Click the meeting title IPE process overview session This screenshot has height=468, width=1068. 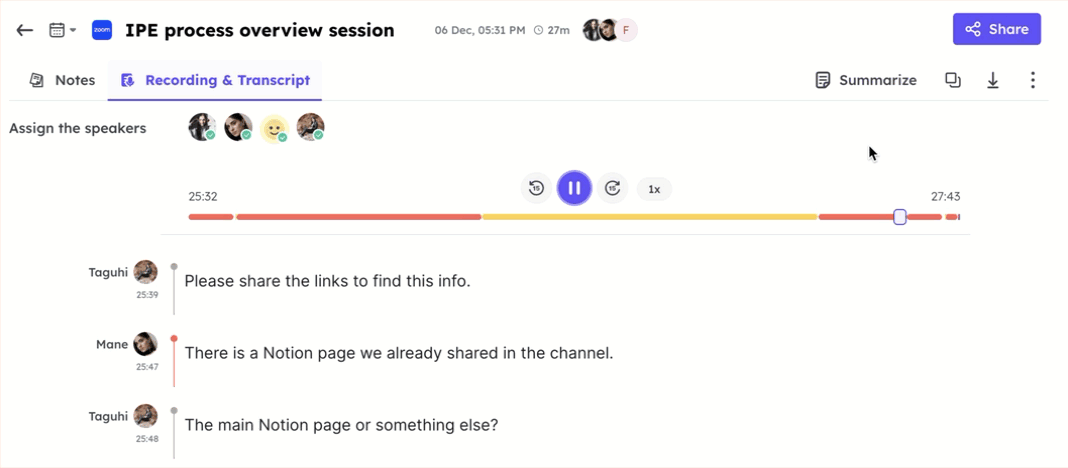(x=260, y=30)
